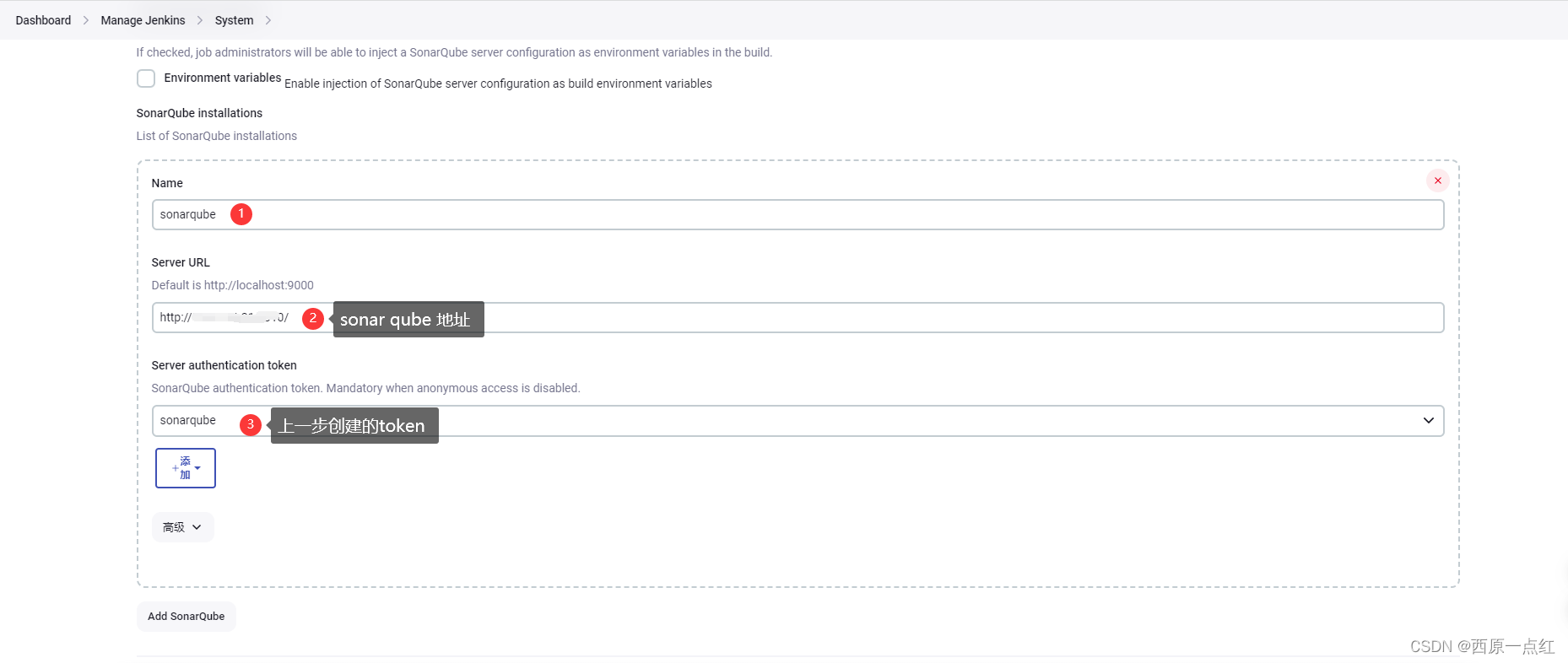Viewport: 1568px width, 663px height.
Task: Click the 'Server URL' label
Action: pyautogui.click(x=181, y=262)
